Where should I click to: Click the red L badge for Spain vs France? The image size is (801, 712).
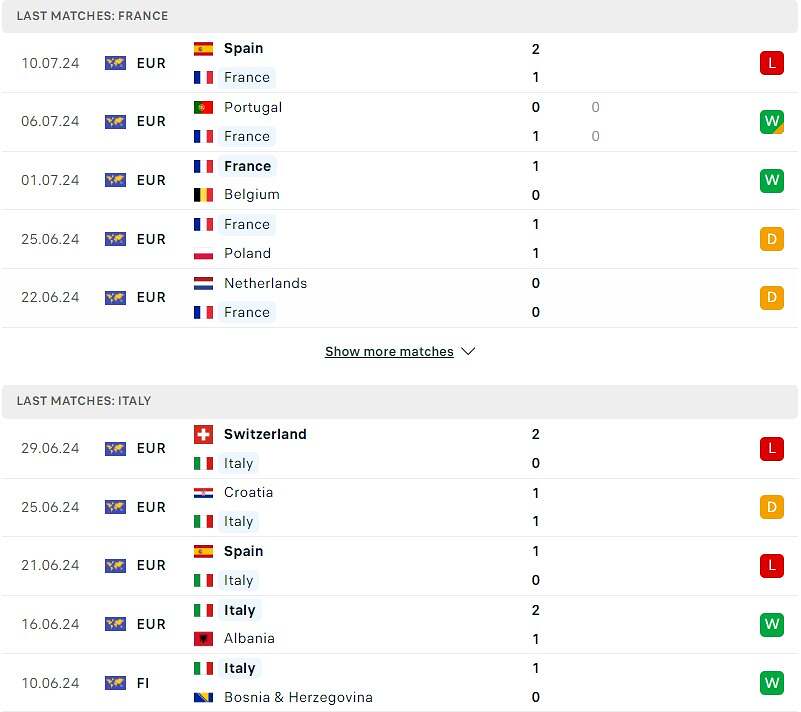[771, 63]
